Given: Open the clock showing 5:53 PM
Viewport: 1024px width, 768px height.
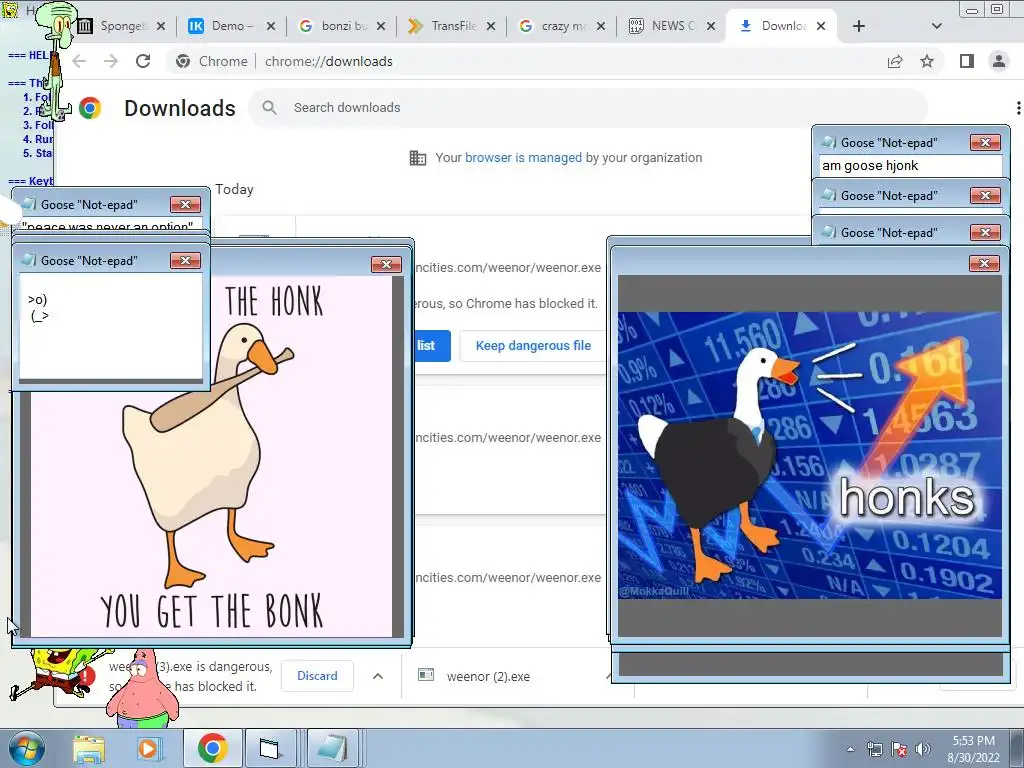Looking at the screenshot, I should click(973, 749).
